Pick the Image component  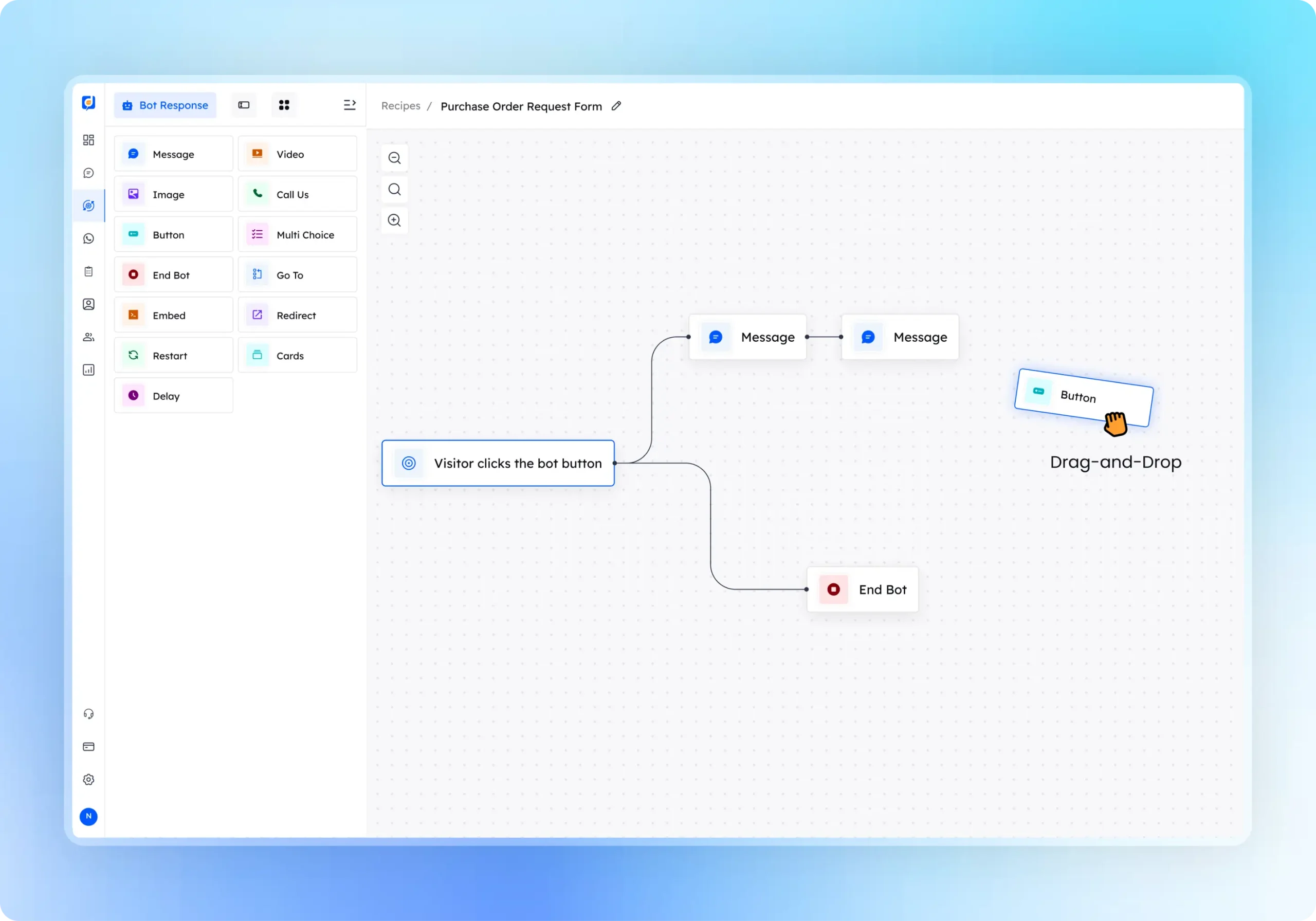pyautogui.click(x=174, y=194)
